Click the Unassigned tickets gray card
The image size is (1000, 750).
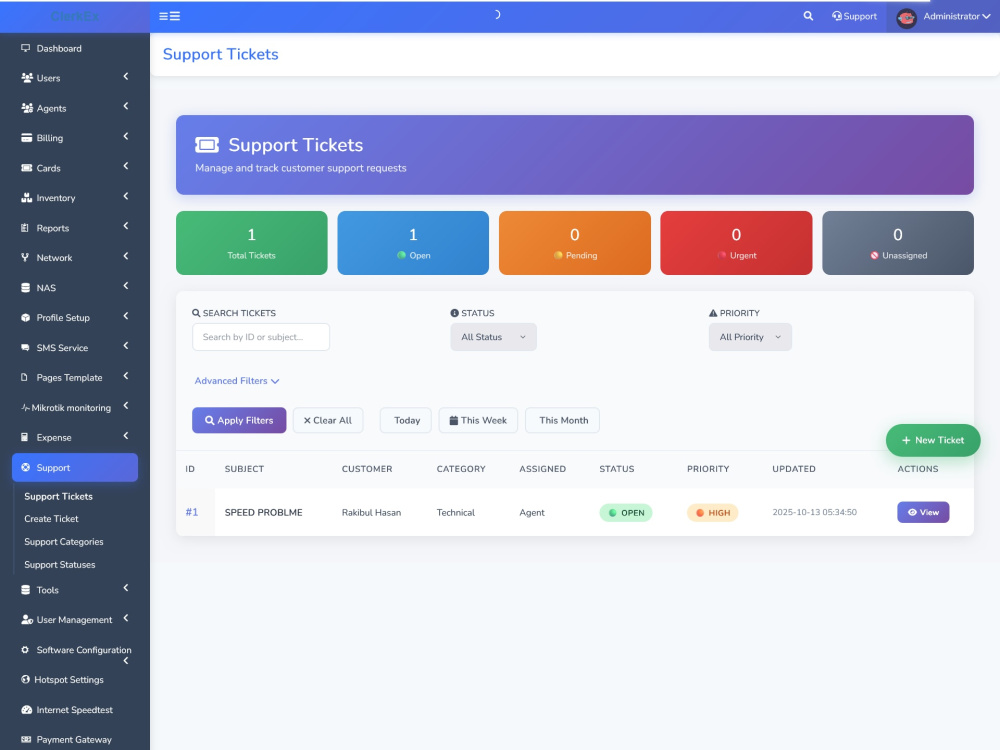(x=898, y=243)
